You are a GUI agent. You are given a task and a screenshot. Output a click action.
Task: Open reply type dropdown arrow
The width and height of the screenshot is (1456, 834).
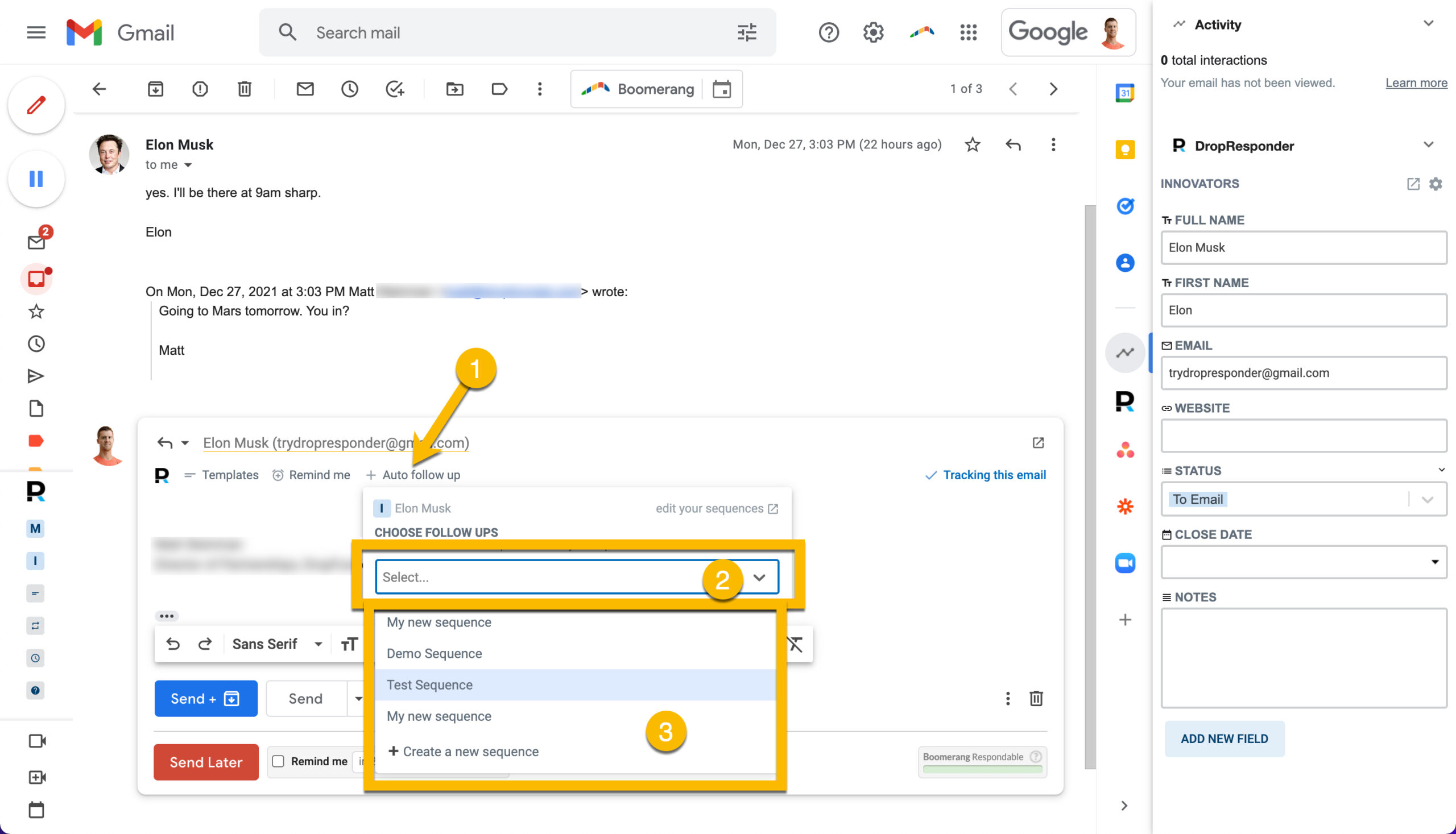(184, 443)
